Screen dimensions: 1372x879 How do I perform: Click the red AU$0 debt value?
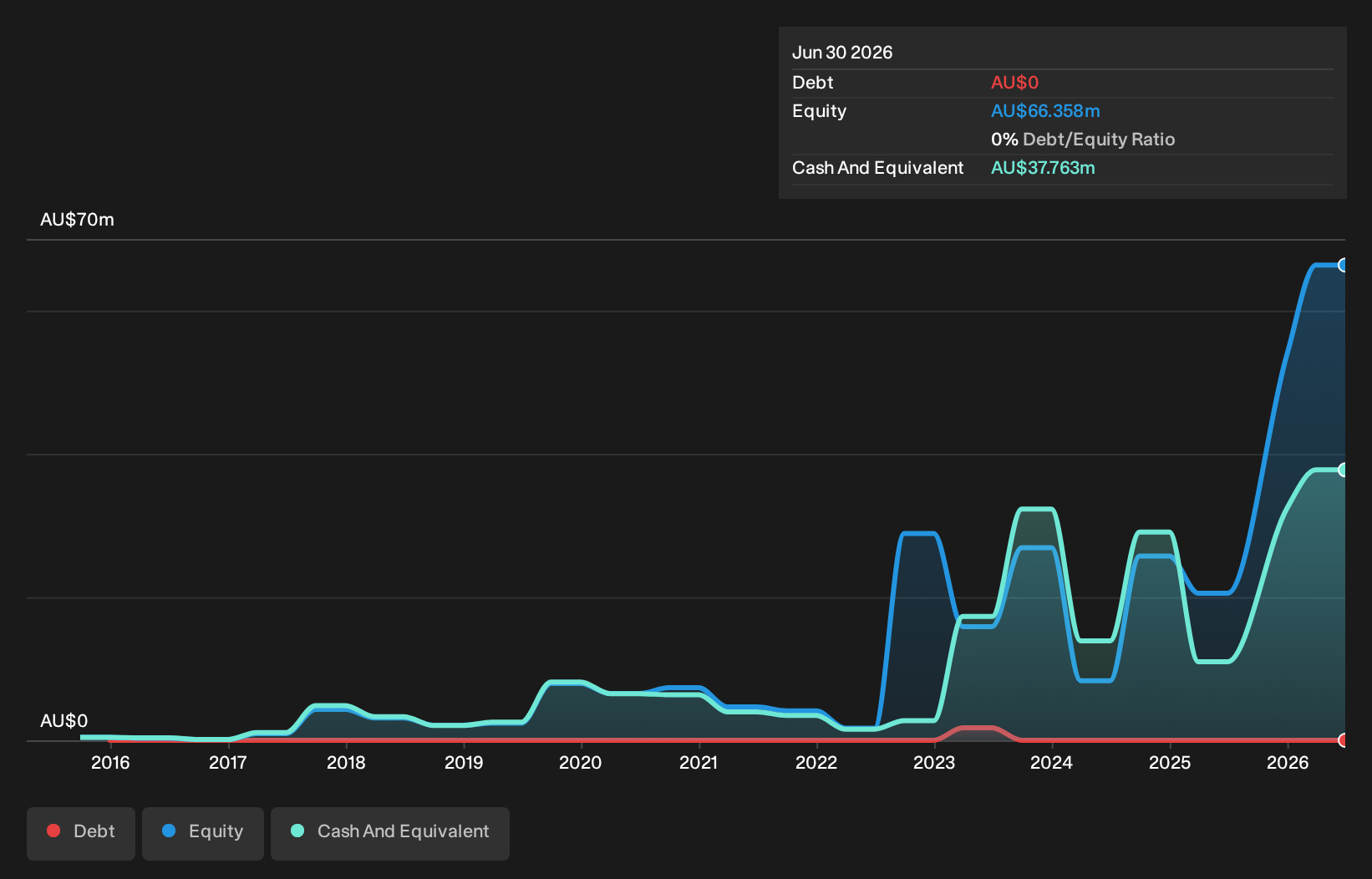pos(1014,83)
